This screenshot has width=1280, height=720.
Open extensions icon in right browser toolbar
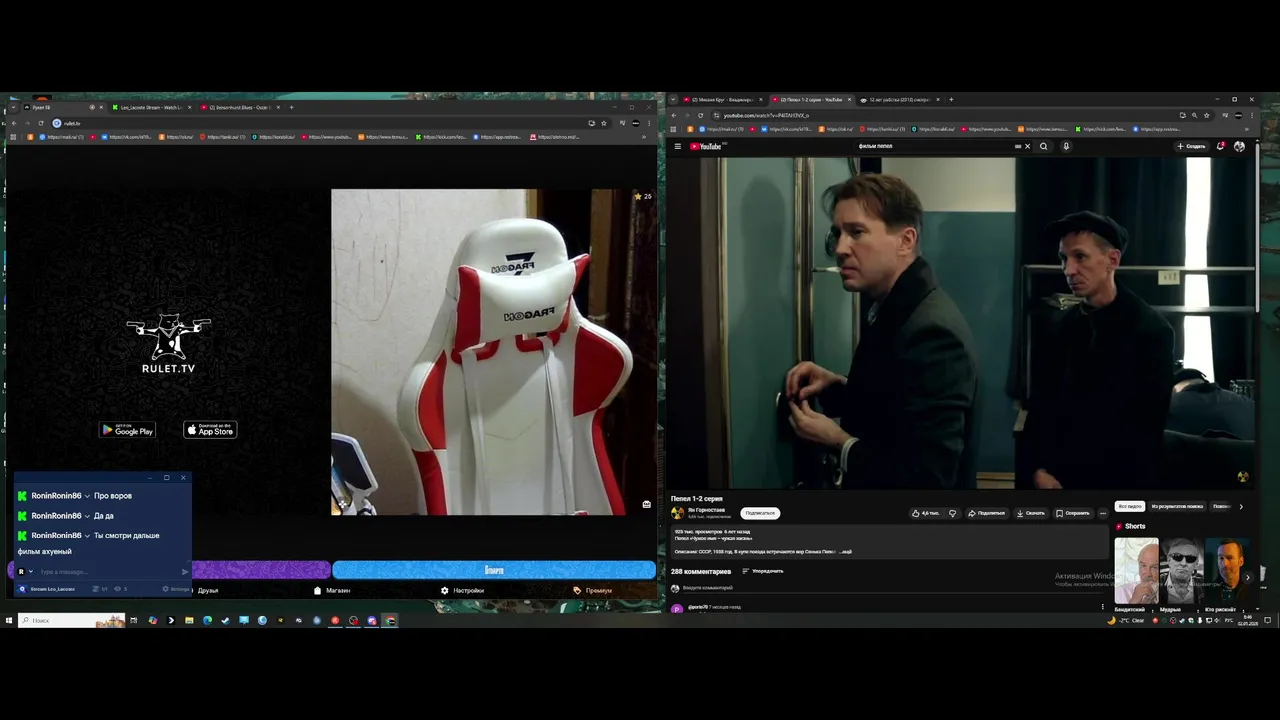[x=1225, y=115]
